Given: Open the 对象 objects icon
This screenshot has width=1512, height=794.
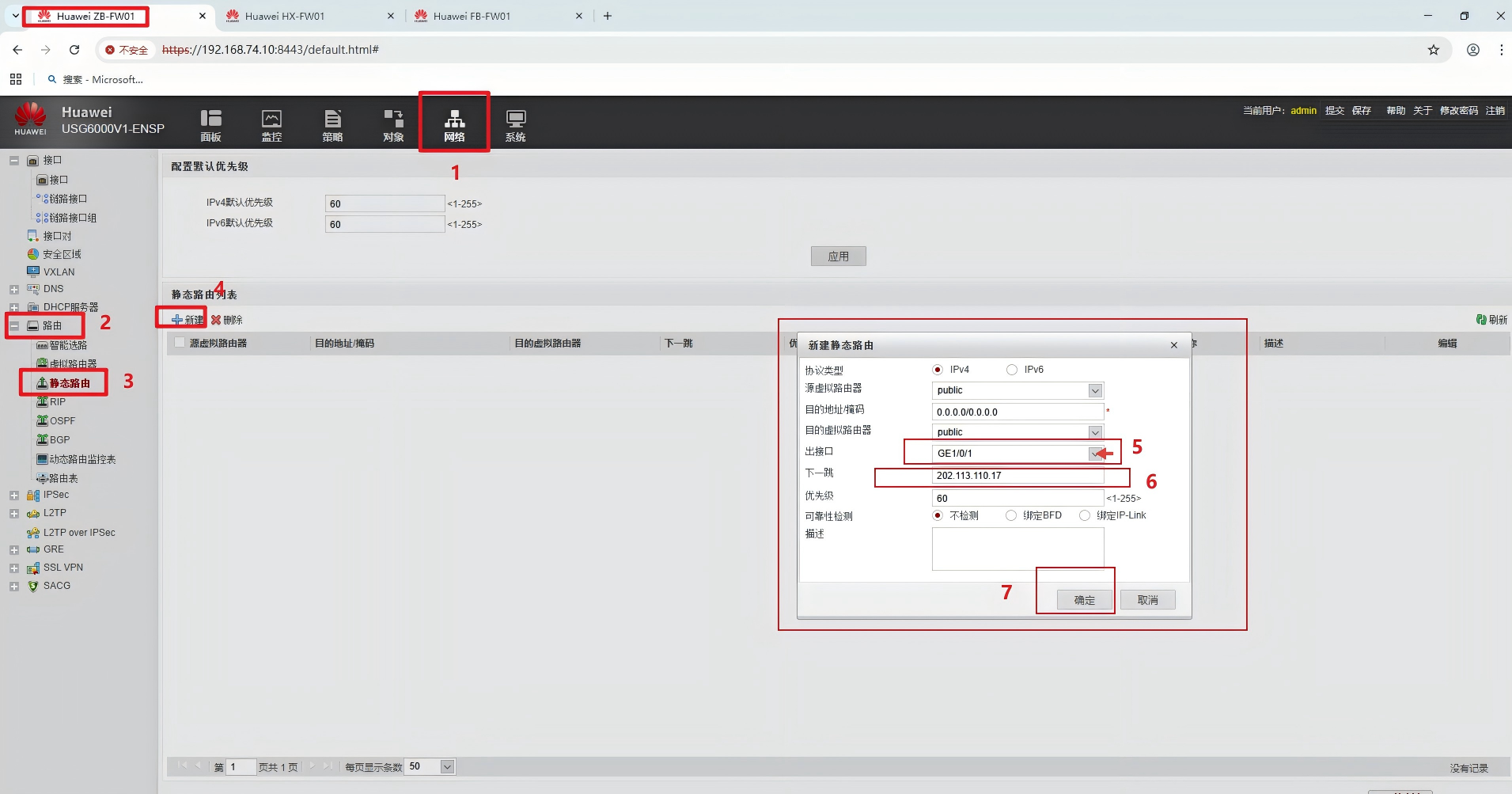Looking at the screenshot, I should pos(393,124).
